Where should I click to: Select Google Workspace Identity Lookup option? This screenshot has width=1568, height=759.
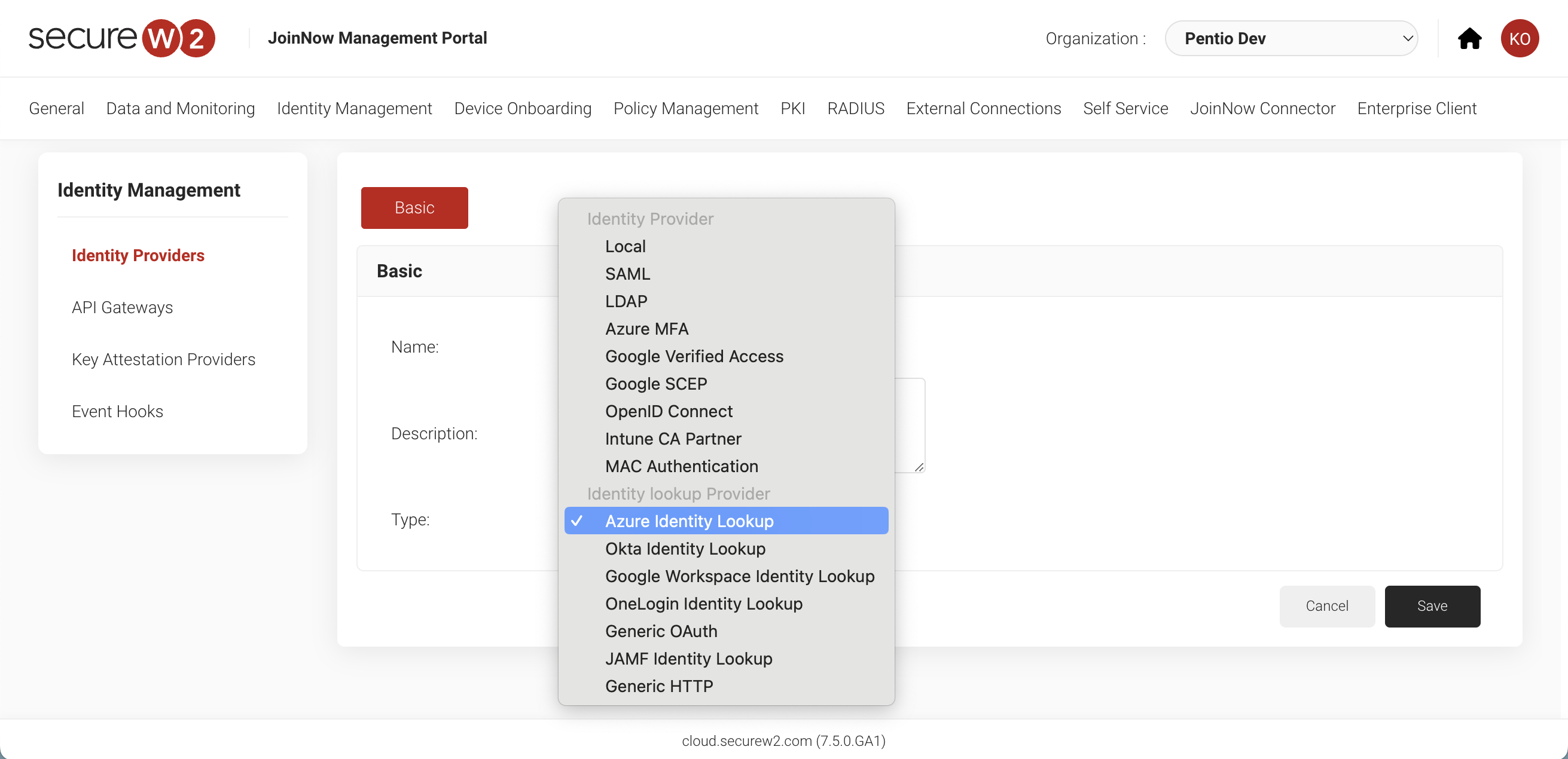pos(725,576)
